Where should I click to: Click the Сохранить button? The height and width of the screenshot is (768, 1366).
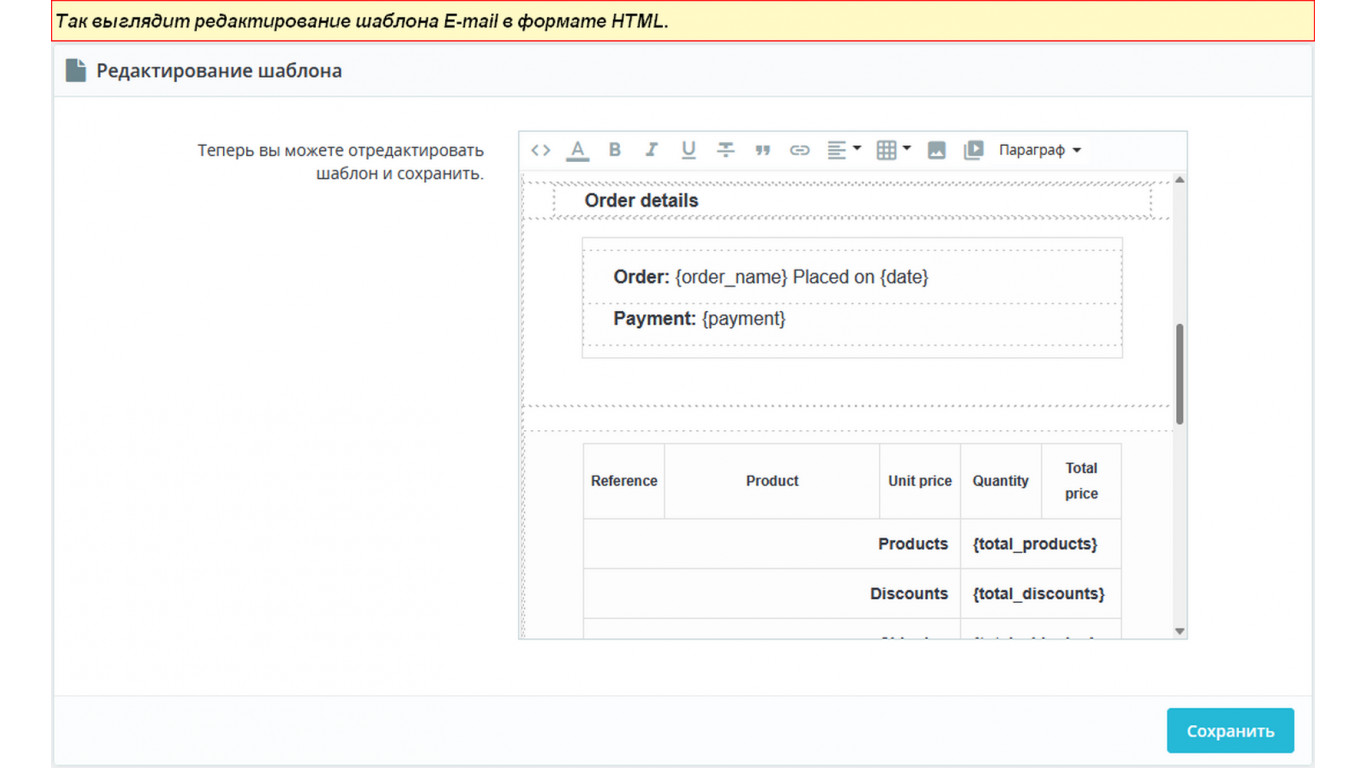pyautogui.click(x=1229, y=731)
